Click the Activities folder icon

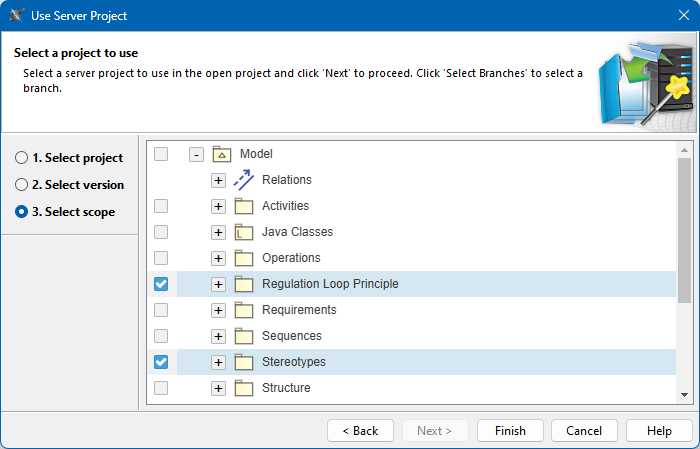coord(244,206)
